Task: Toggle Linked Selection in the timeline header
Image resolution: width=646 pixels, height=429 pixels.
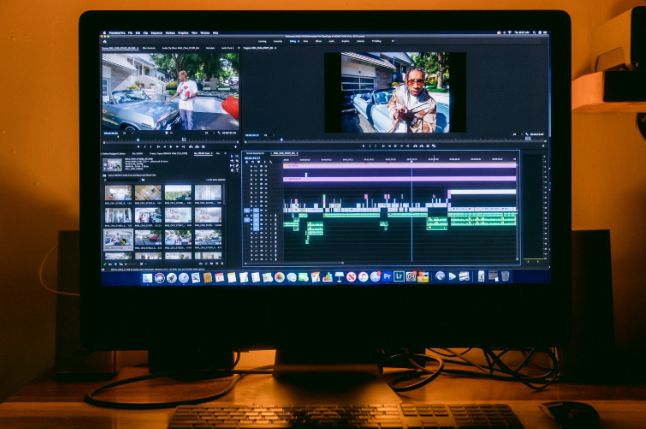Action: 259,162
